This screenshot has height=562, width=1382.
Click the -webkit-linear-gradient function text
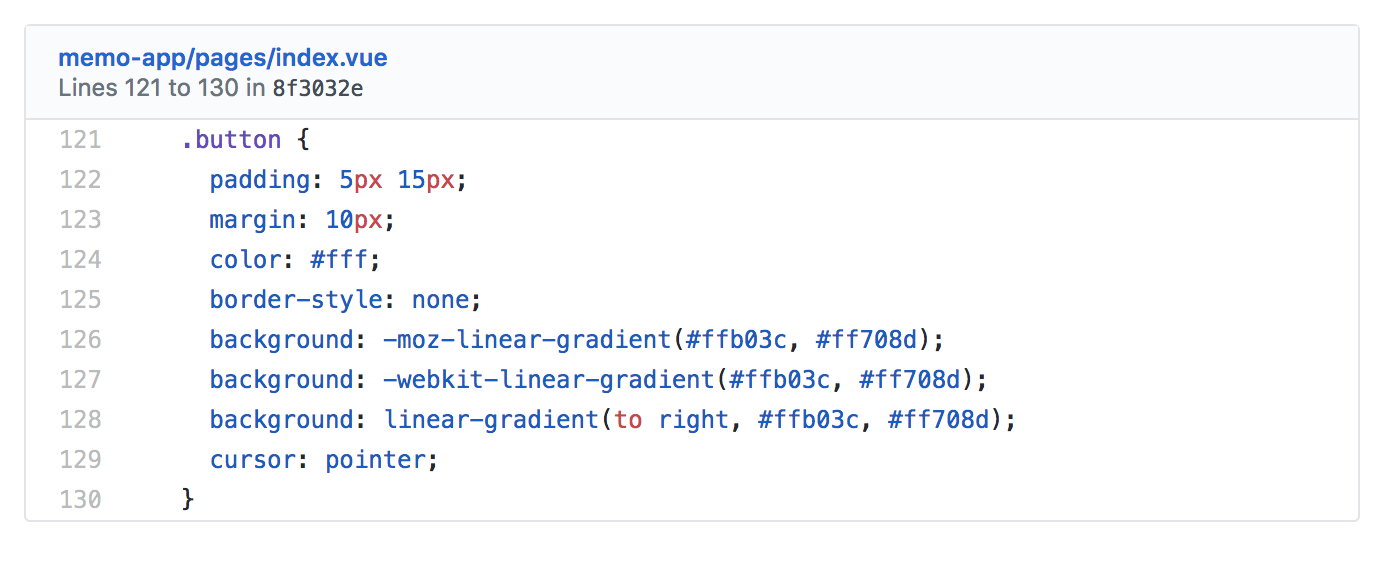click(548, 380)
